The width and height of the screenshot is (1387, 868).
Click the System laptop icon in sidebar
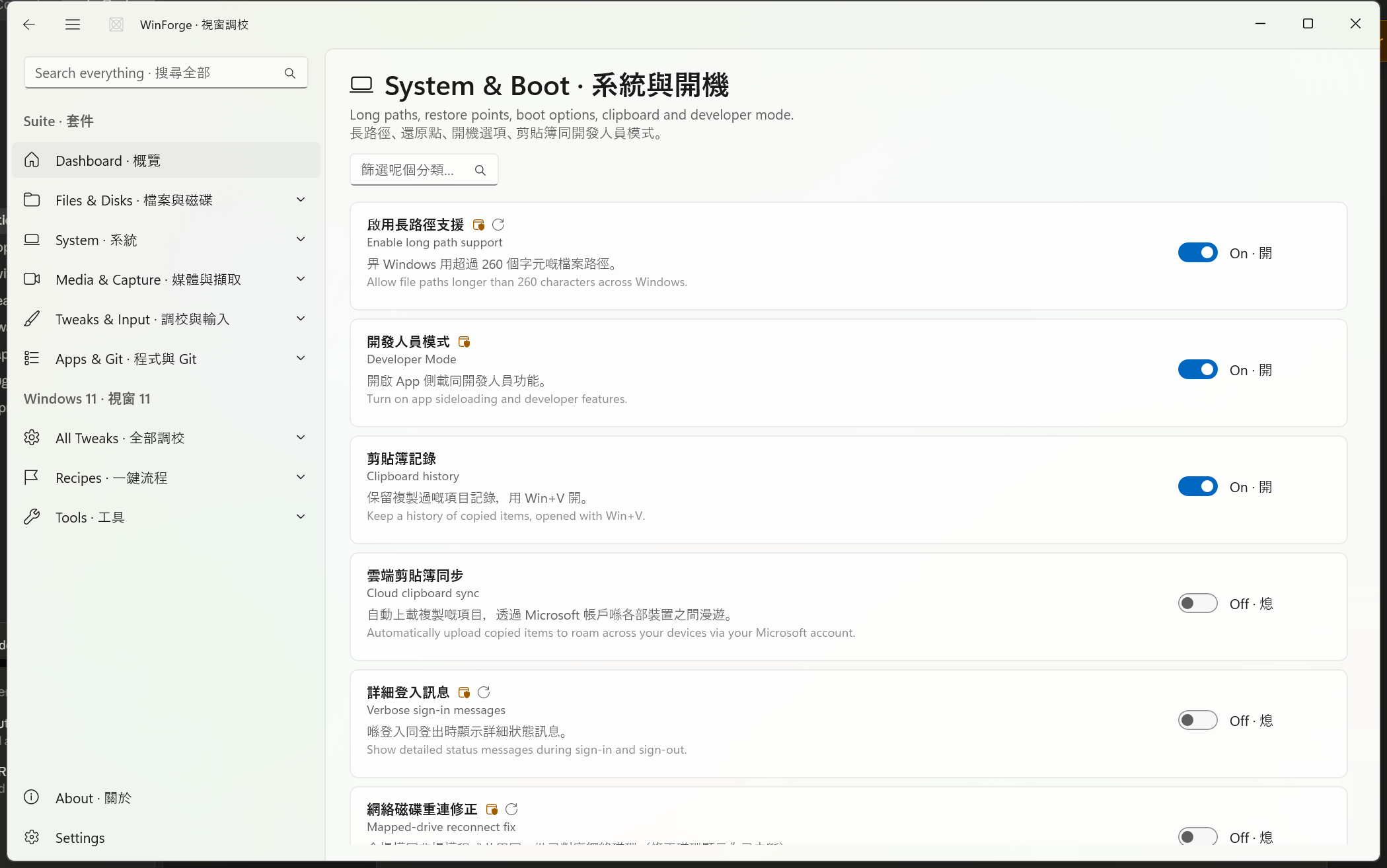click(32, 239)
